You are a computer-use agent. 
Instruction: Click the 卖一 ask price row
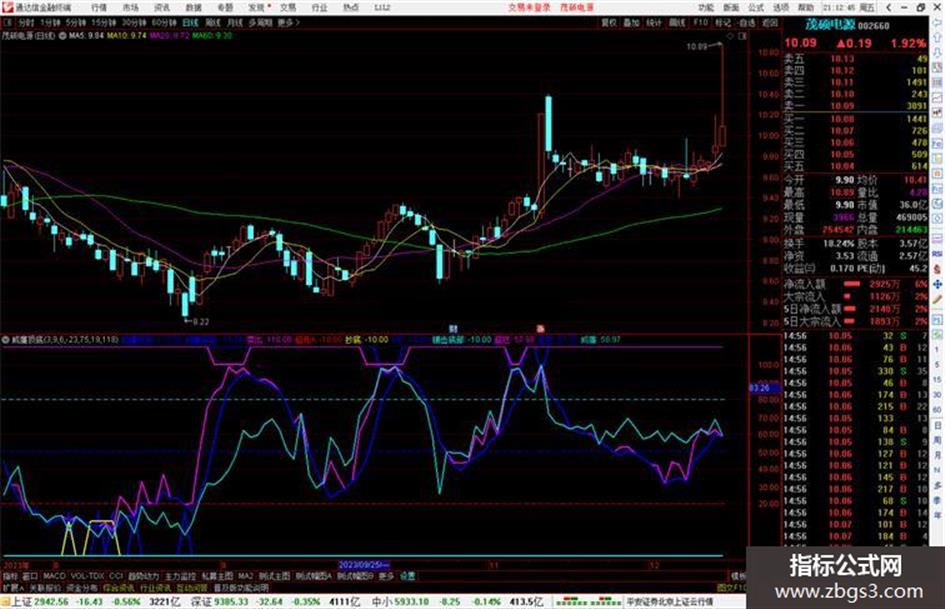[x=855, y=106]
